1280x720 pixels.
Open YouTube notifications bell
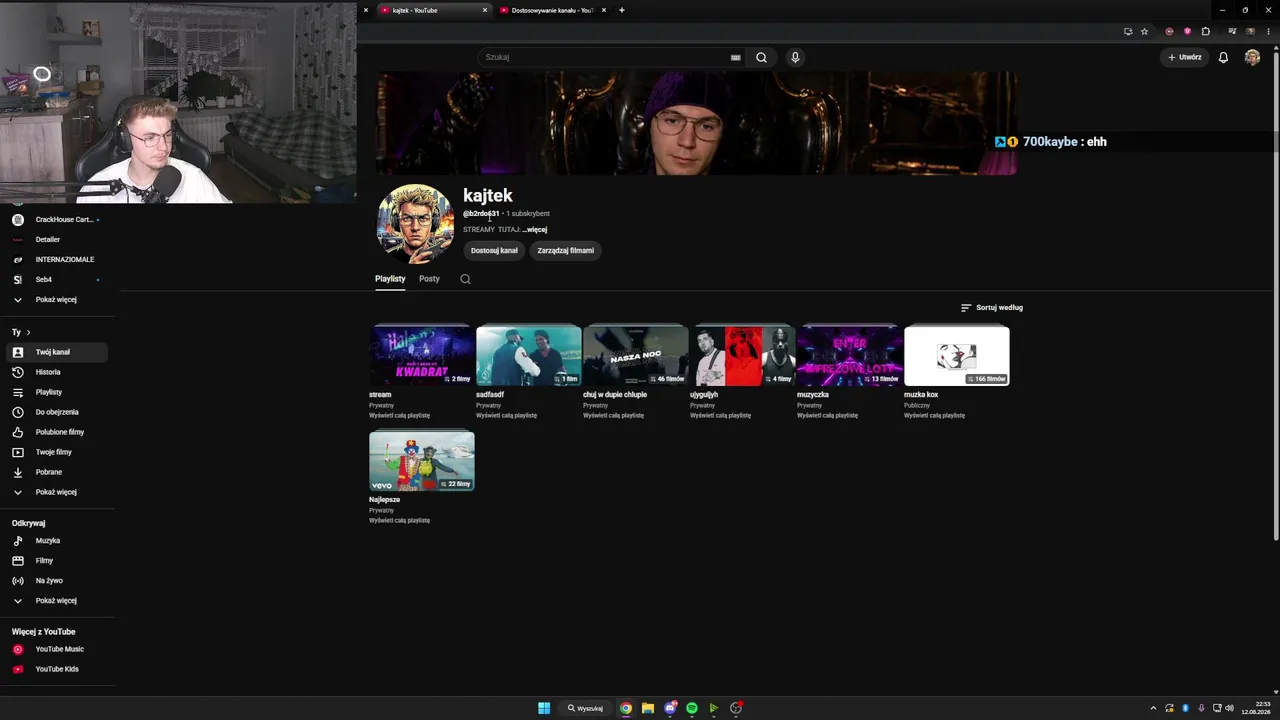tap(1223, 57)
